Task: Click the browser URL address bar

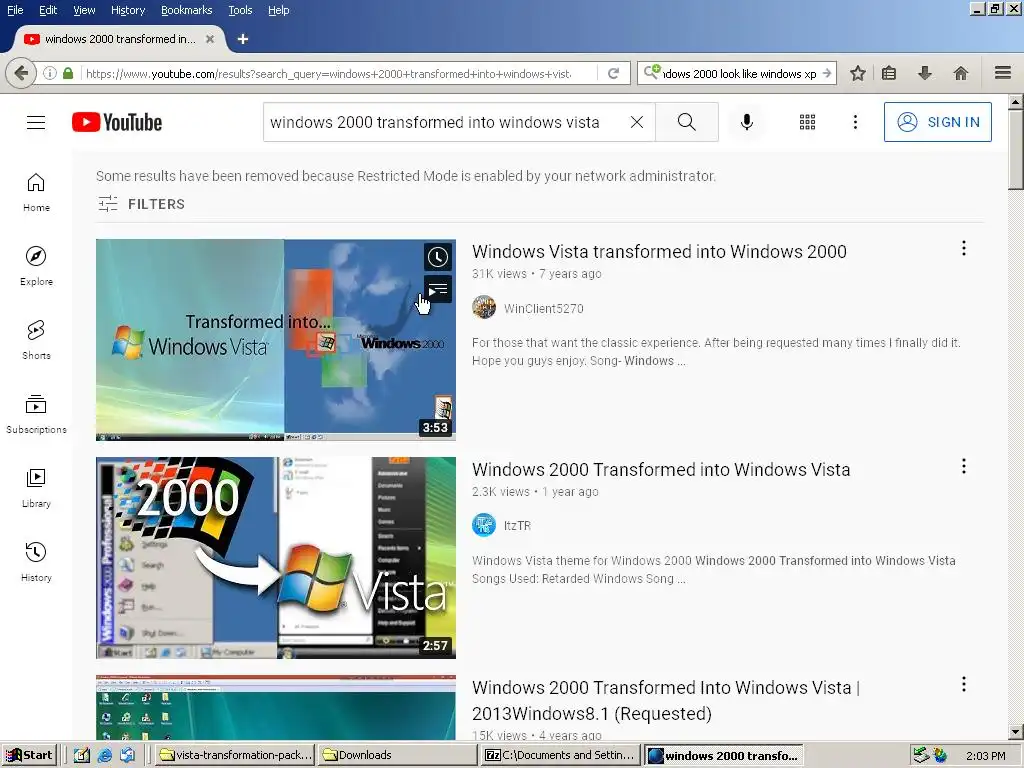Action: (x=328, y=73)
